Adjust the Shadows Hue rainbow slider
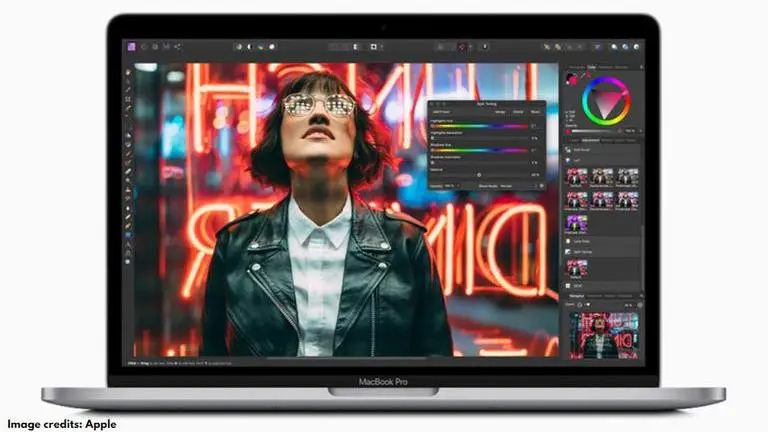 (480, 150)
